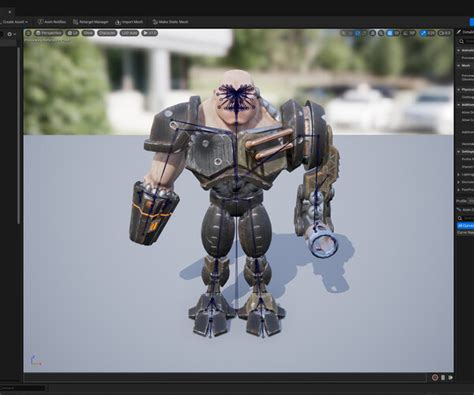The width and height of the screenshot is (474, 395).
Task: Click the command input field at bottom left
Action: pos(23,388)
